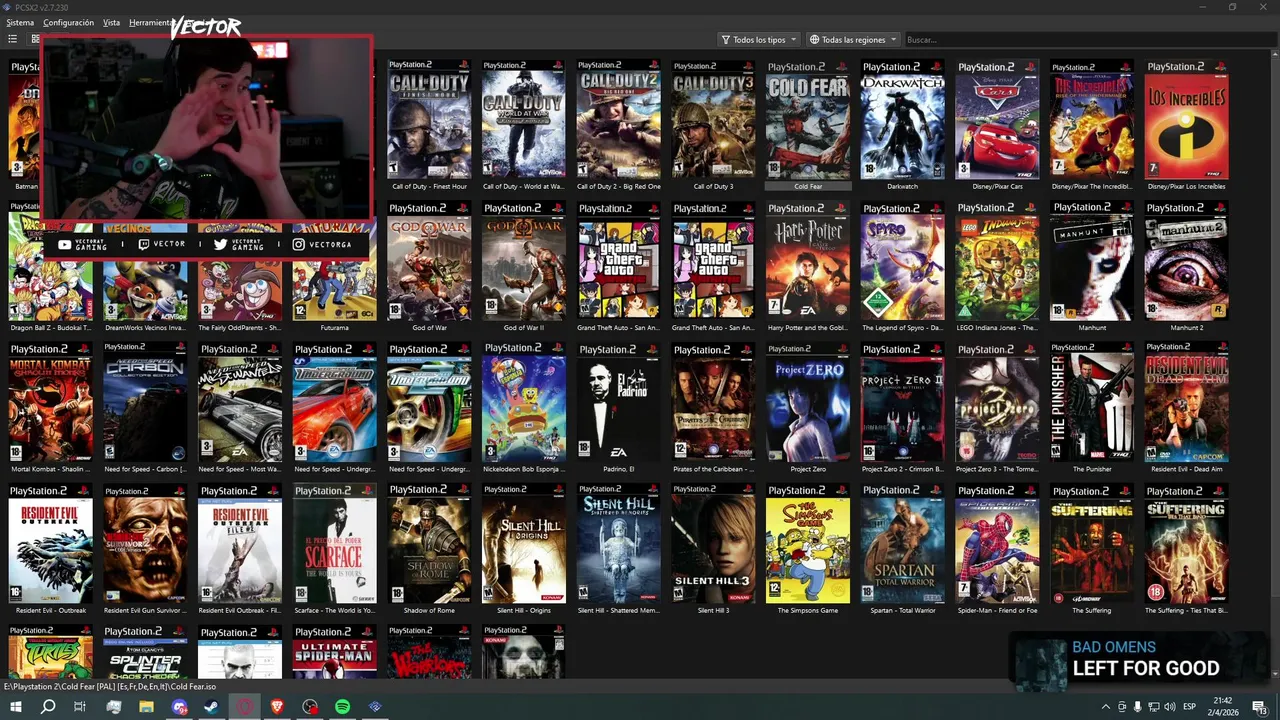Select Resident Evil Gun Survivor cover
This screenshot has width=1280, height=720.
point(145,543)
